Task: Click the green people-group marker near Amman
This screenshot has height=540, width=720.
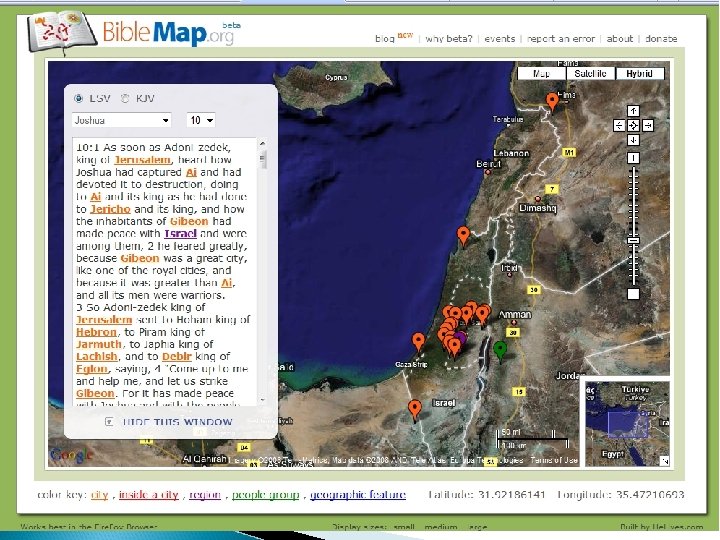Action: point(500,350)
